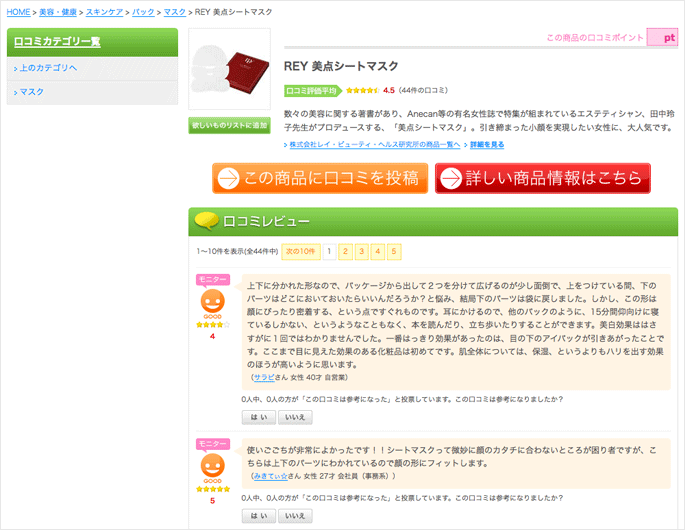Open パック breadcrumb link
The image size is (685, 530).
coord(143,12)
